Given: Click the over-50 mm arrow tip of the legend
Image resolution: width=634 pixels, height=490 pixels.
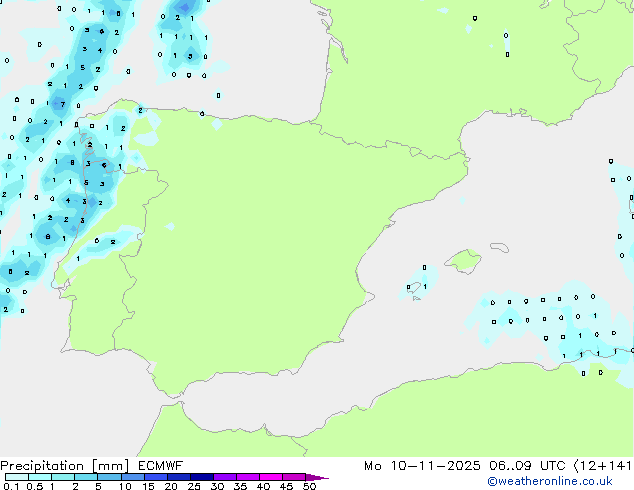Looking at the screenshot, I should pos(317,477).
